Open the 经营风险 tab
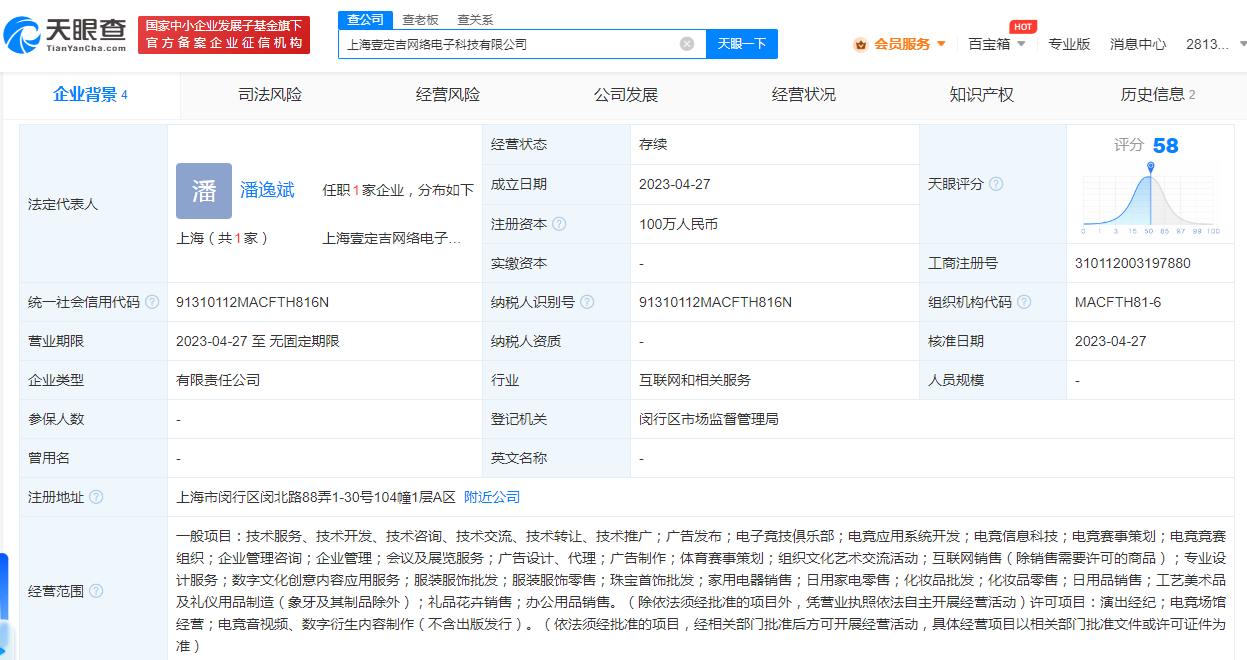The width and height of the screenshot is (1247, 660). pyautogui.click(x=448, y=95)
